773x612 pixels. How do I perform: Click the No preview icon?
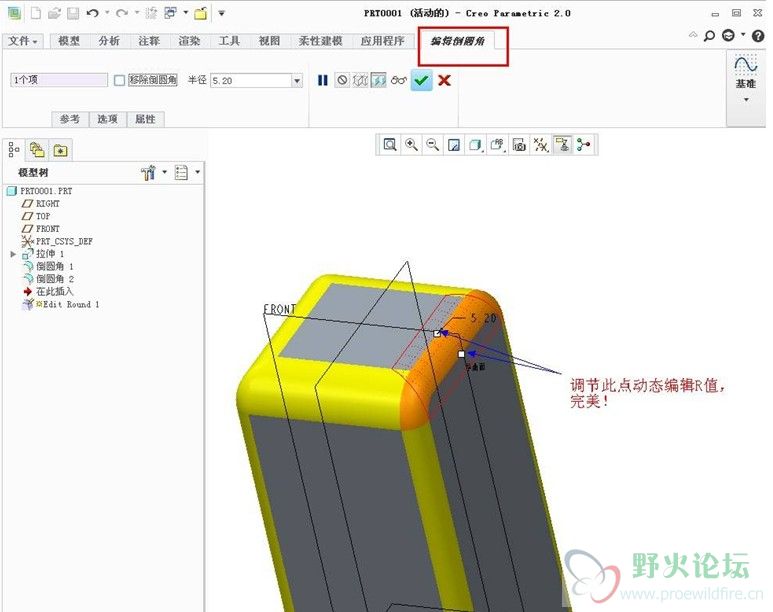click(342, 80)
